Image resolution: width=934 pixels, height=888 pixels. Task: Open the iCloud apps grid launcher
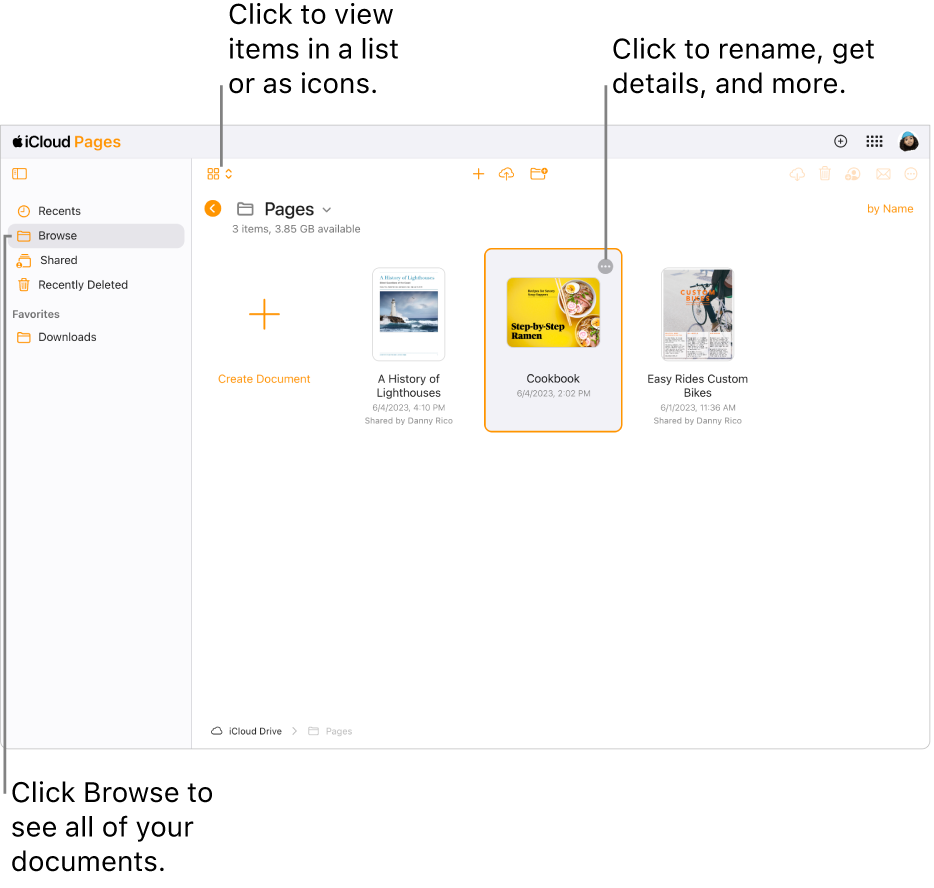[x=874, y=141]
